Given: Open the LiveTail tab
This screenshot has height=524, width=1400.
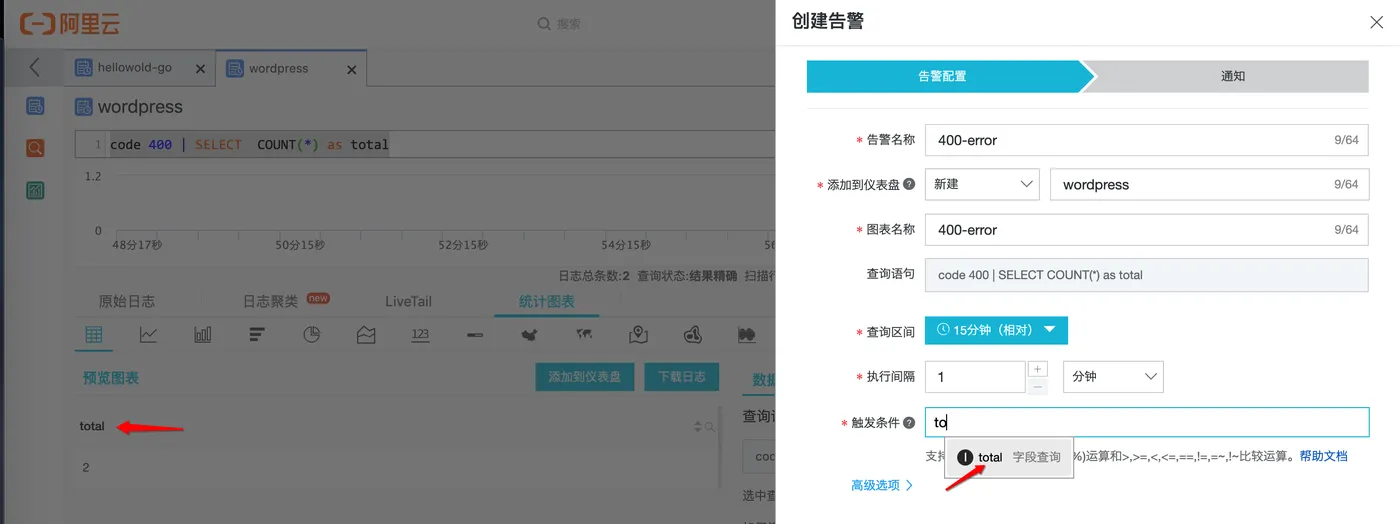Looking at the screenshot, I should click(x=408, y=301).
